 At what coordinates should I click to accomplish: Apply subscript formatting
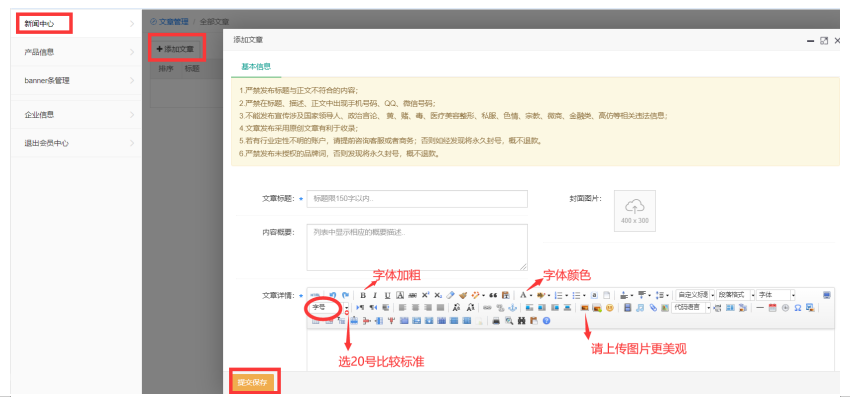coord(438,295)
